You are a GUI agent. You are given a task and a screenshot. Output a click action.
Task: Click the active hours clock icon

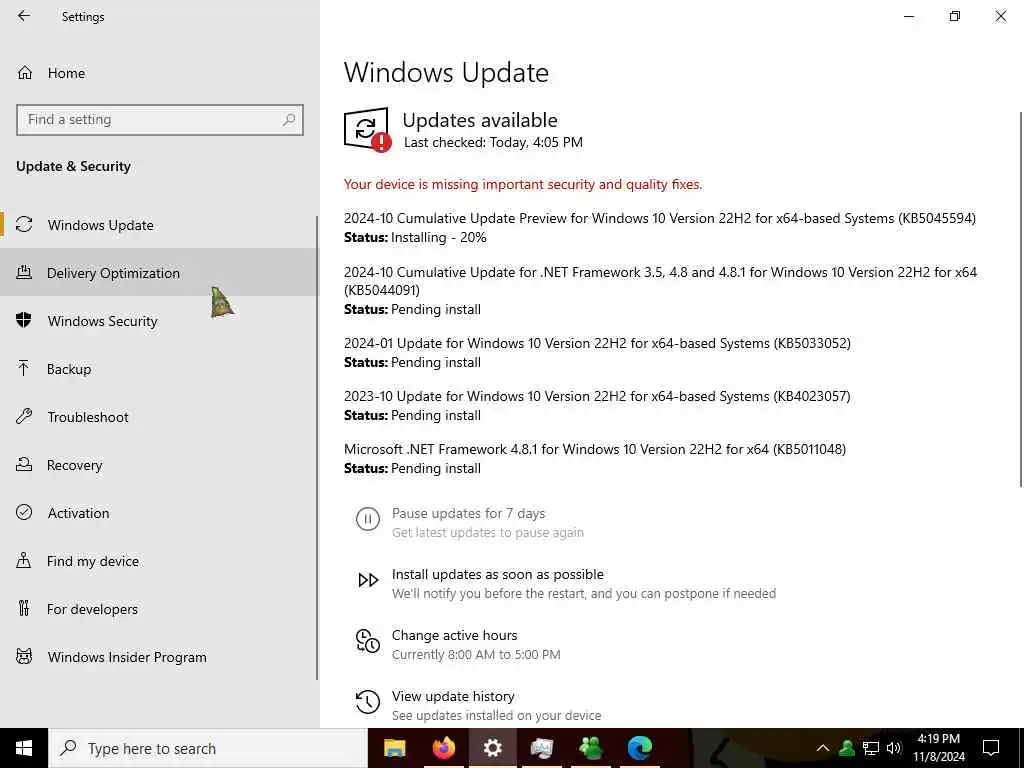(x=368, y=641)
